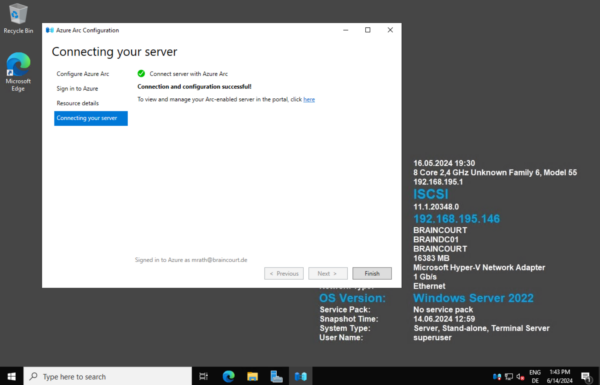This screenshot has height=385, width=600.
Task: Click the 'User Name:' label
Action: (341, 338)
